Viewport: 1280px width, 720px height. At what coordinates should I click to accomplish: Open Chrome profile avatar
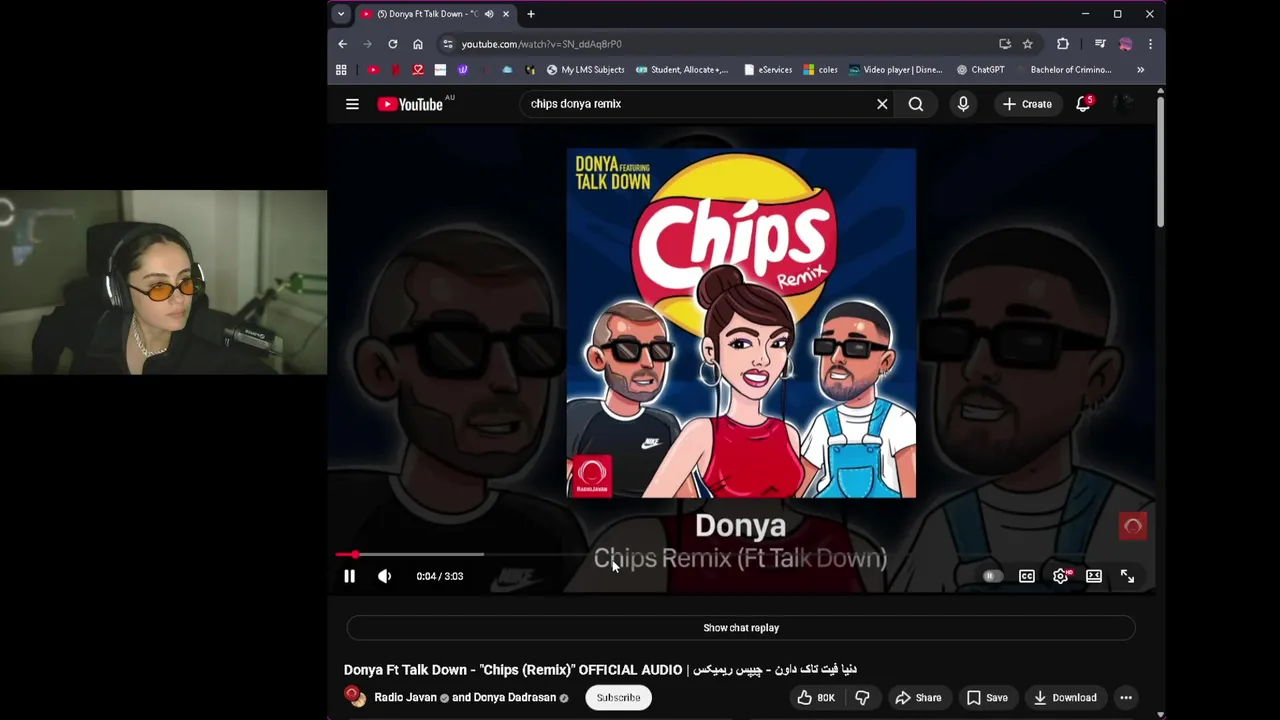(x=1126, y=44)
